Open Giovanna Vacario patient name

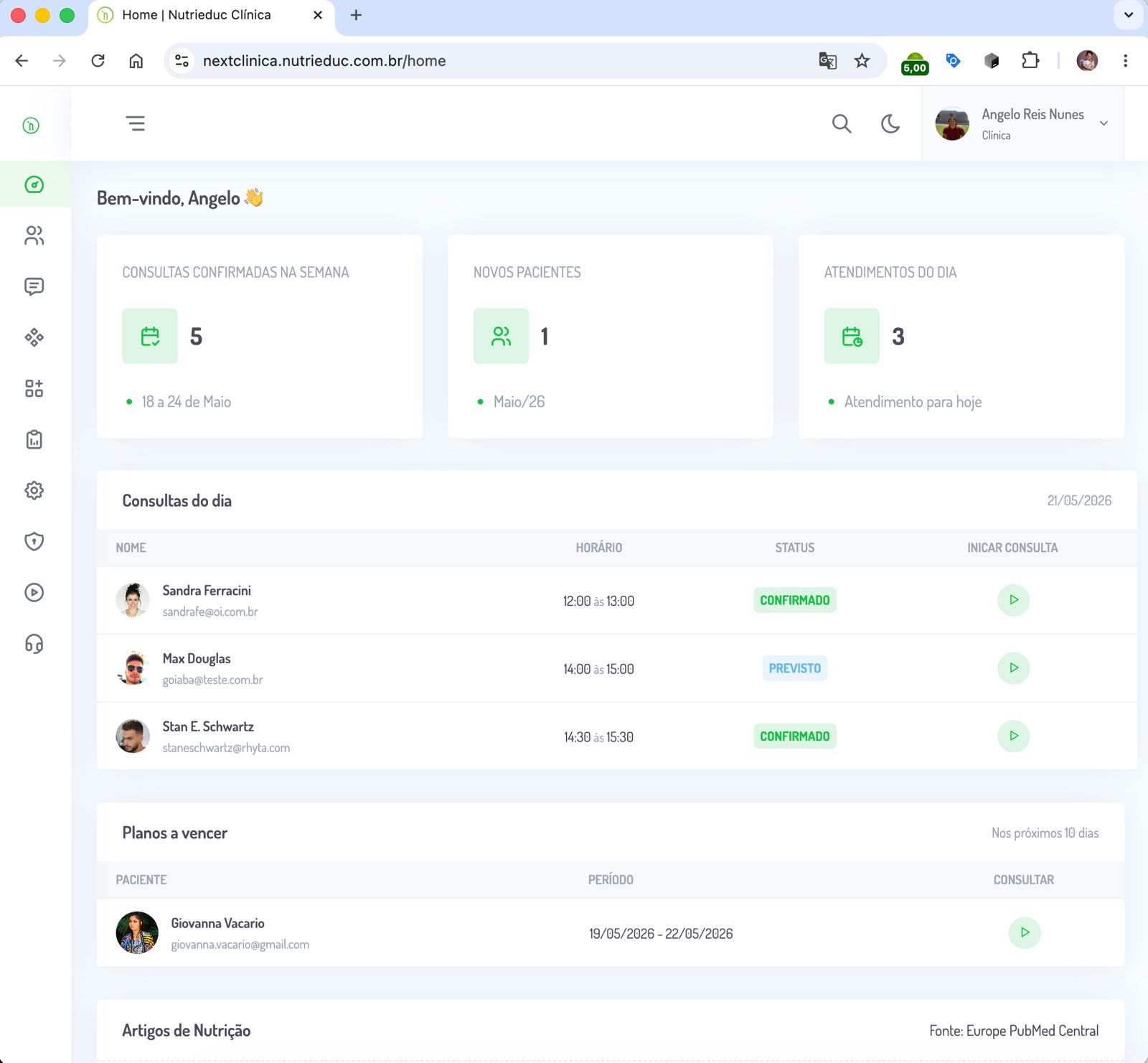pos(217,923)
